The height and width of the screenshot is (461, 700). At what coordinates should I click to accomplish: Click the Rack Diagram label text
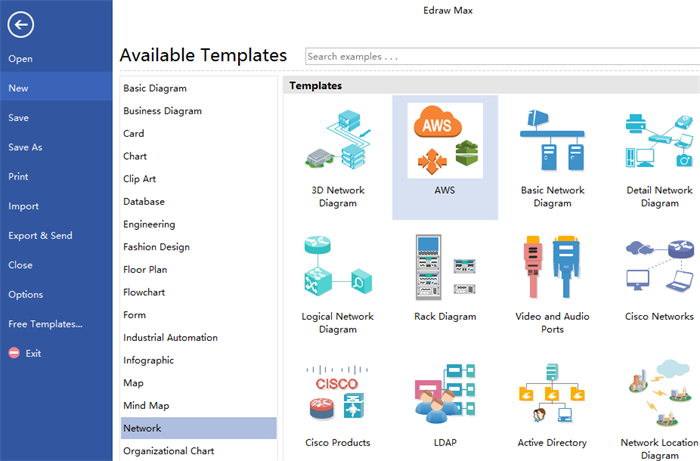tap(445, 316)
